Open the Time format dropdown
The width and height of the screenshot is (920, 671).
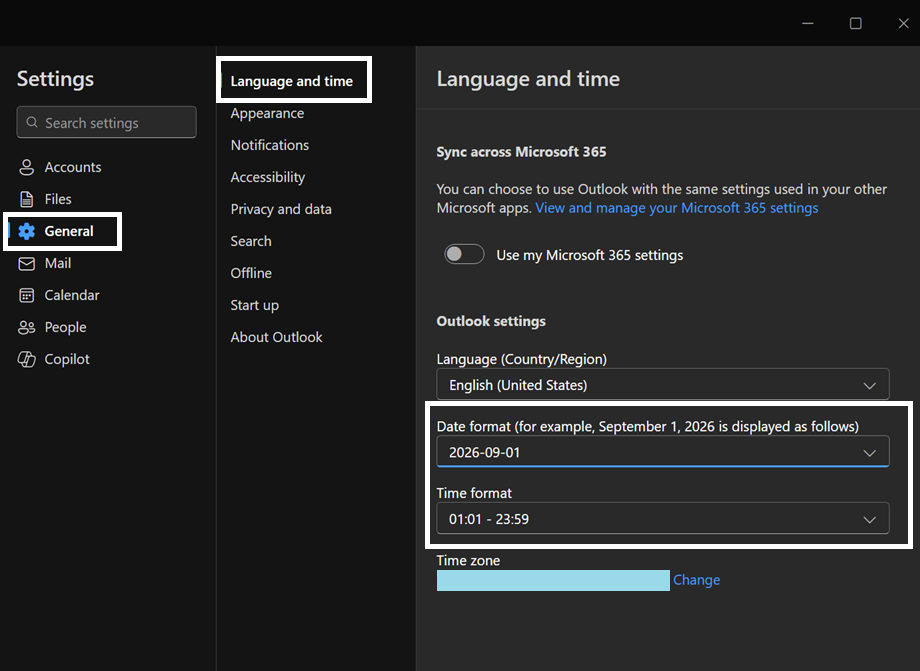click(x=662, y=519)
